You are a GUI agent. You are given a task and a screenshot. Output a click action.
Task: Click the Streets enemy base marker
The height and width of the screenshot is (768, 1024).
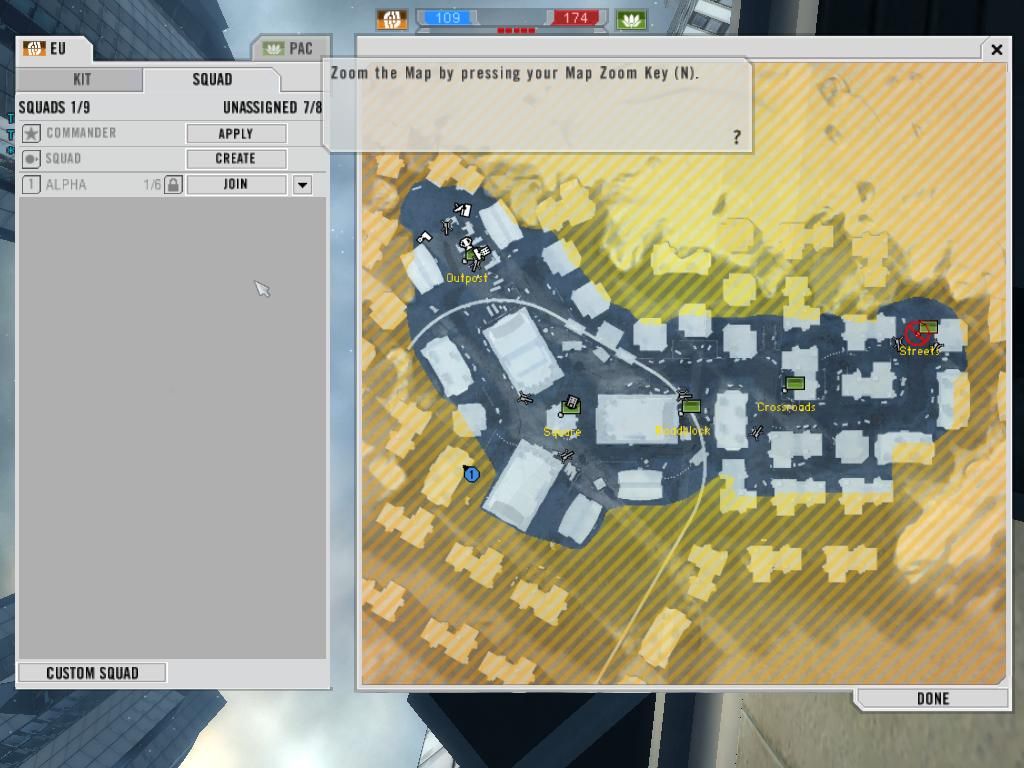[x=916, y=333]
